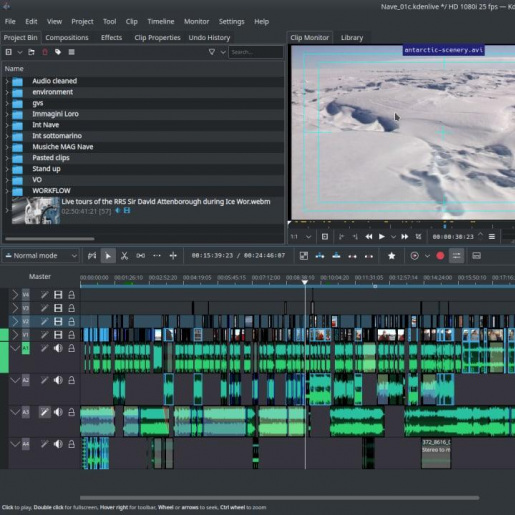Screen dimensions: 515x515
Task: Click the Project Bin horizontal scrollbar
Action: point(50,239)
